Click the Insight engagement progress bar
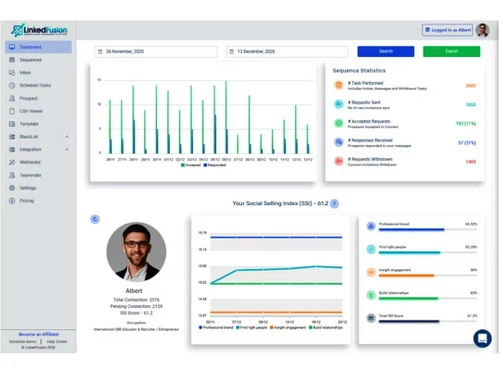This screenshot has height=375, width=500. click(x=428, y=276)
